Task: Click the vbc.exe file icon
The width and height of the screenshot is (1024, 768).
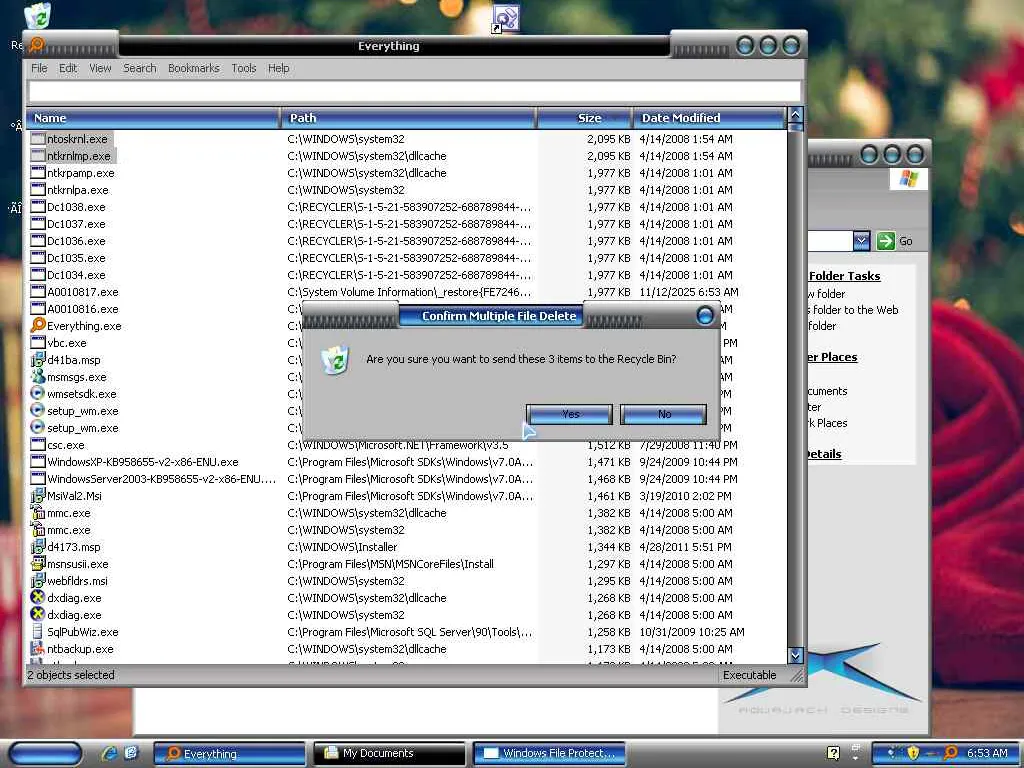Action: [38, 342]
